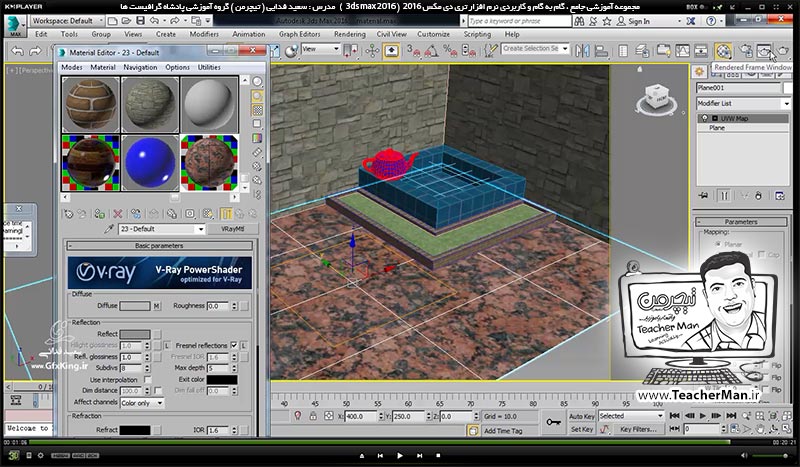The height and width of the screenshot is (467, 800).
Task: Open the Selected key filter dropdown
Action: [x=631, y=416]
